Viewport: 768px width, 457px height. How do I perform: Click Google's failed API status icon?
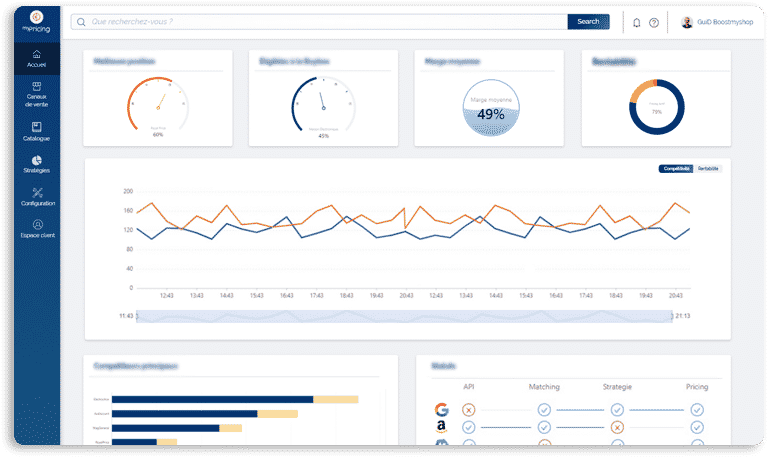coord(469,409)
